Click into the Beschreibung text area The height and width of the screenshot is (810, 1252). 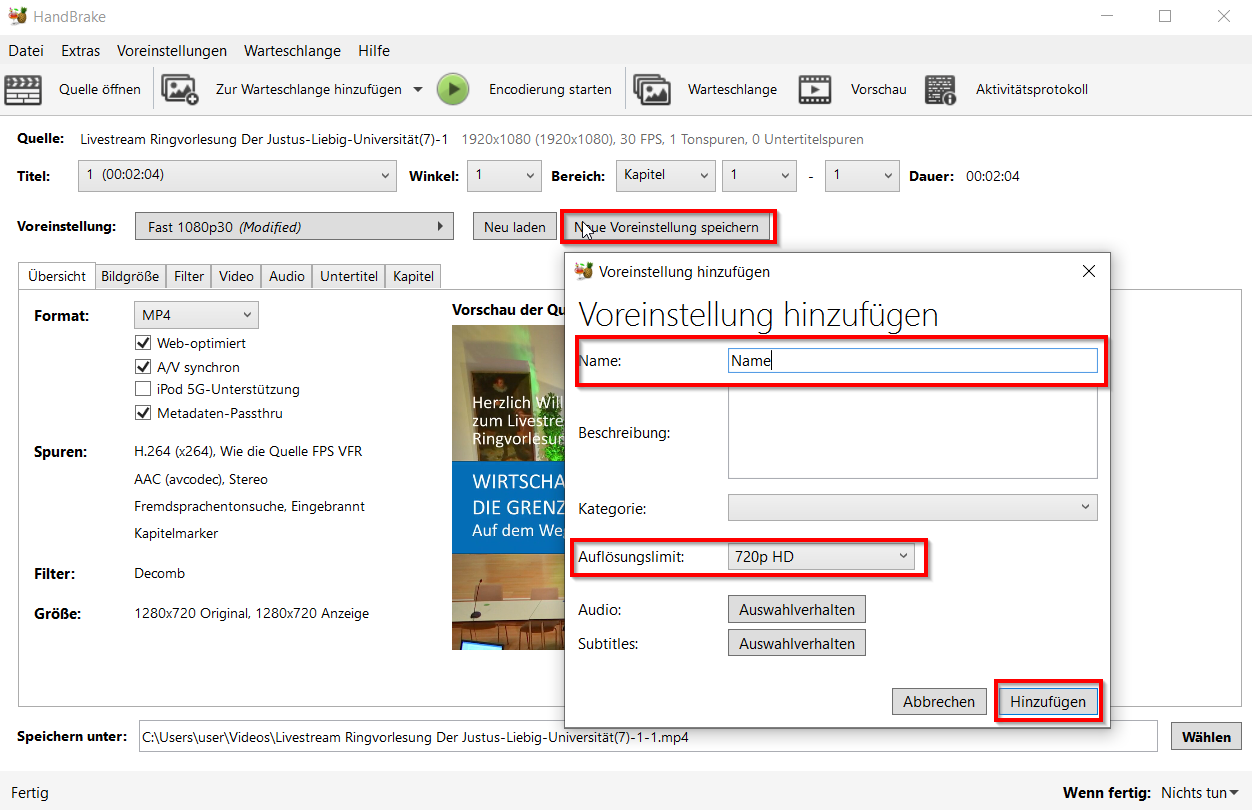click(912, 433)
